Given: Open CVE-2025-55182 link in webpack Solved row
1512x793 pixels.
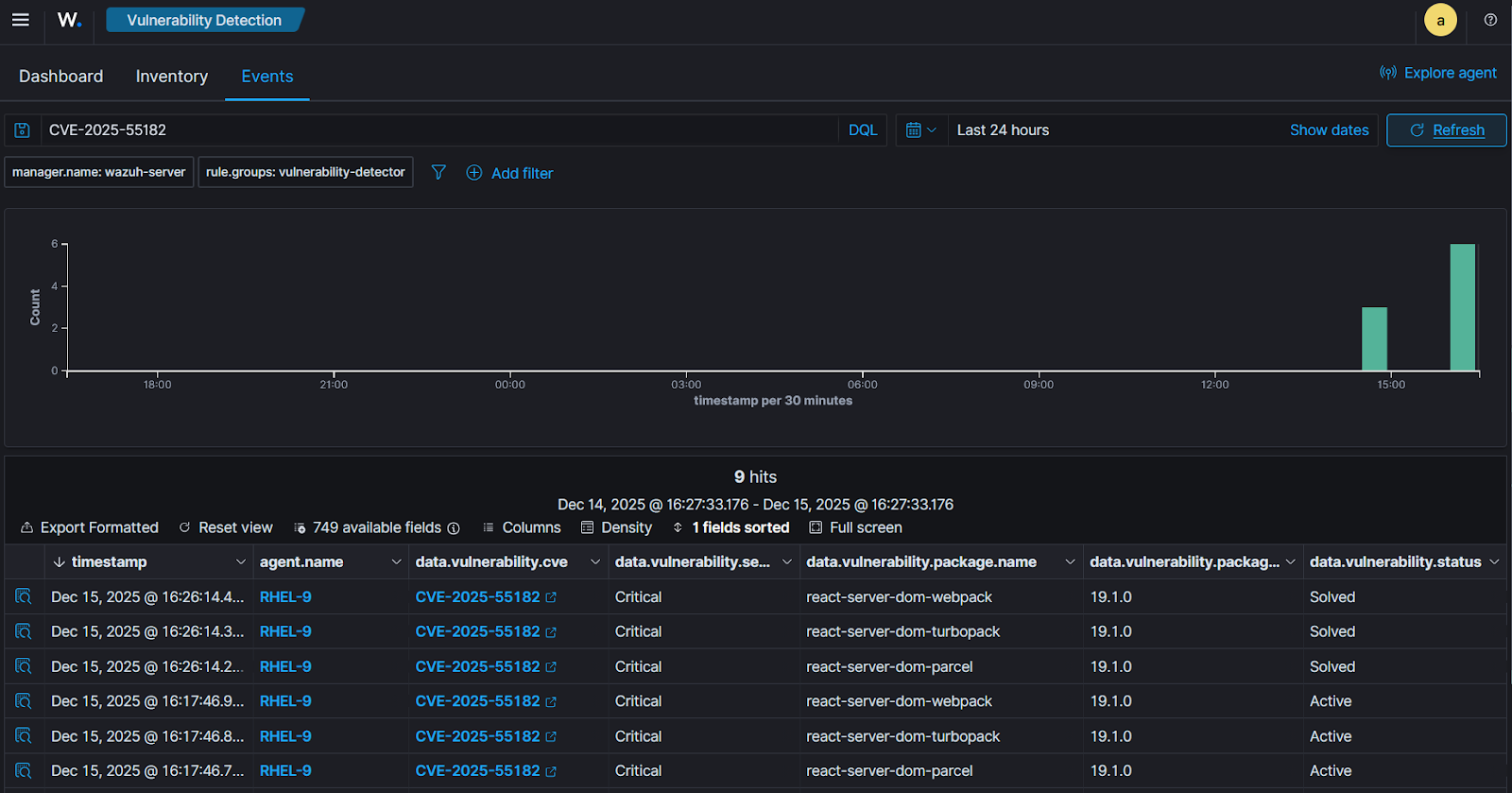Looking at the screenshot, I should [477, 596].
